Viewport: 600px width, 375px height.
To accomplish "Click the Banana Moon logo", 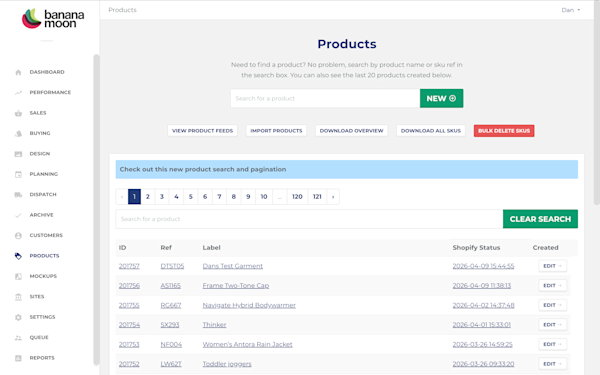I will 53,18.
